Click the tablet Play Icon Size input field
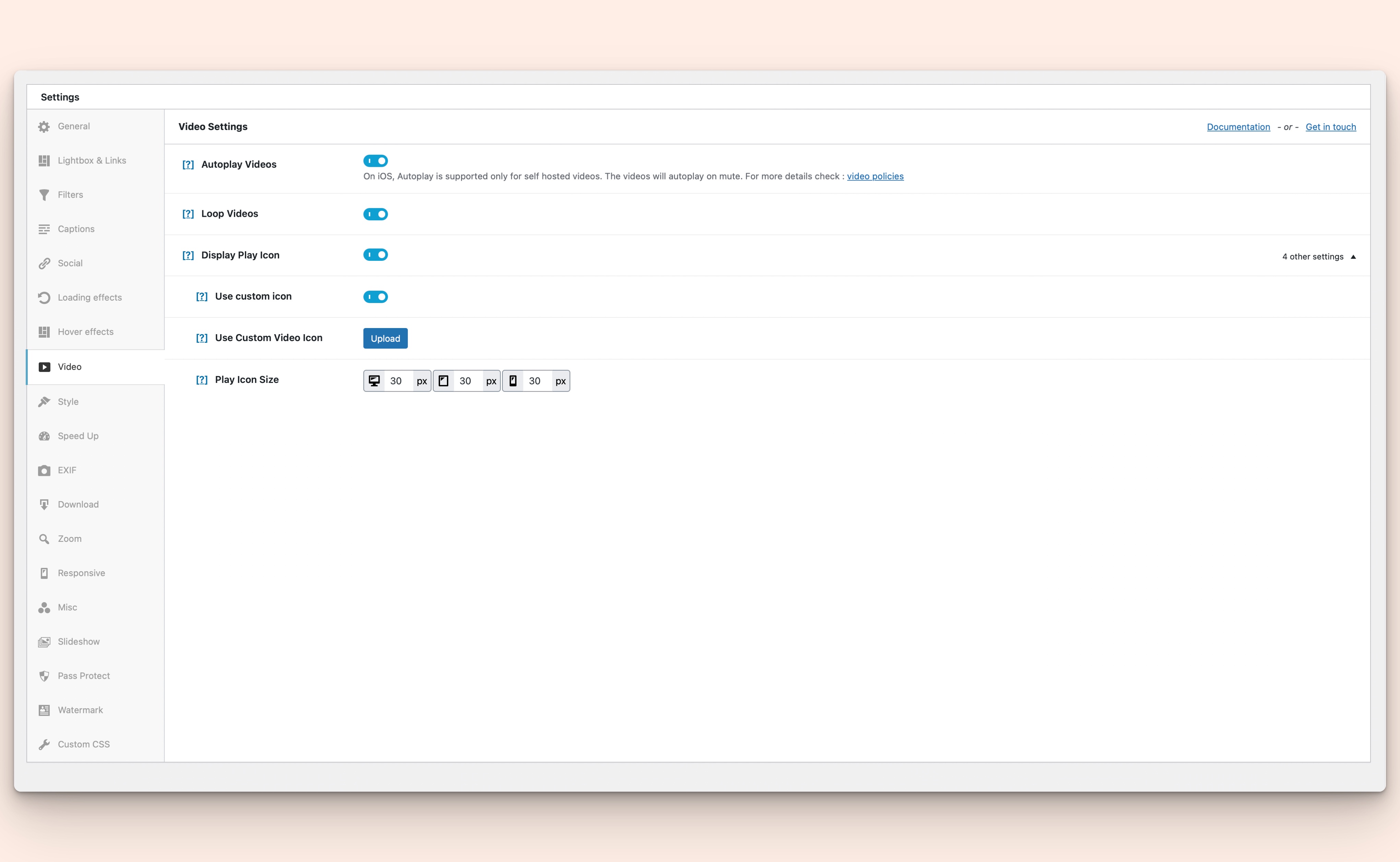This screenshot has height=862, width=1400. point(466,380)
